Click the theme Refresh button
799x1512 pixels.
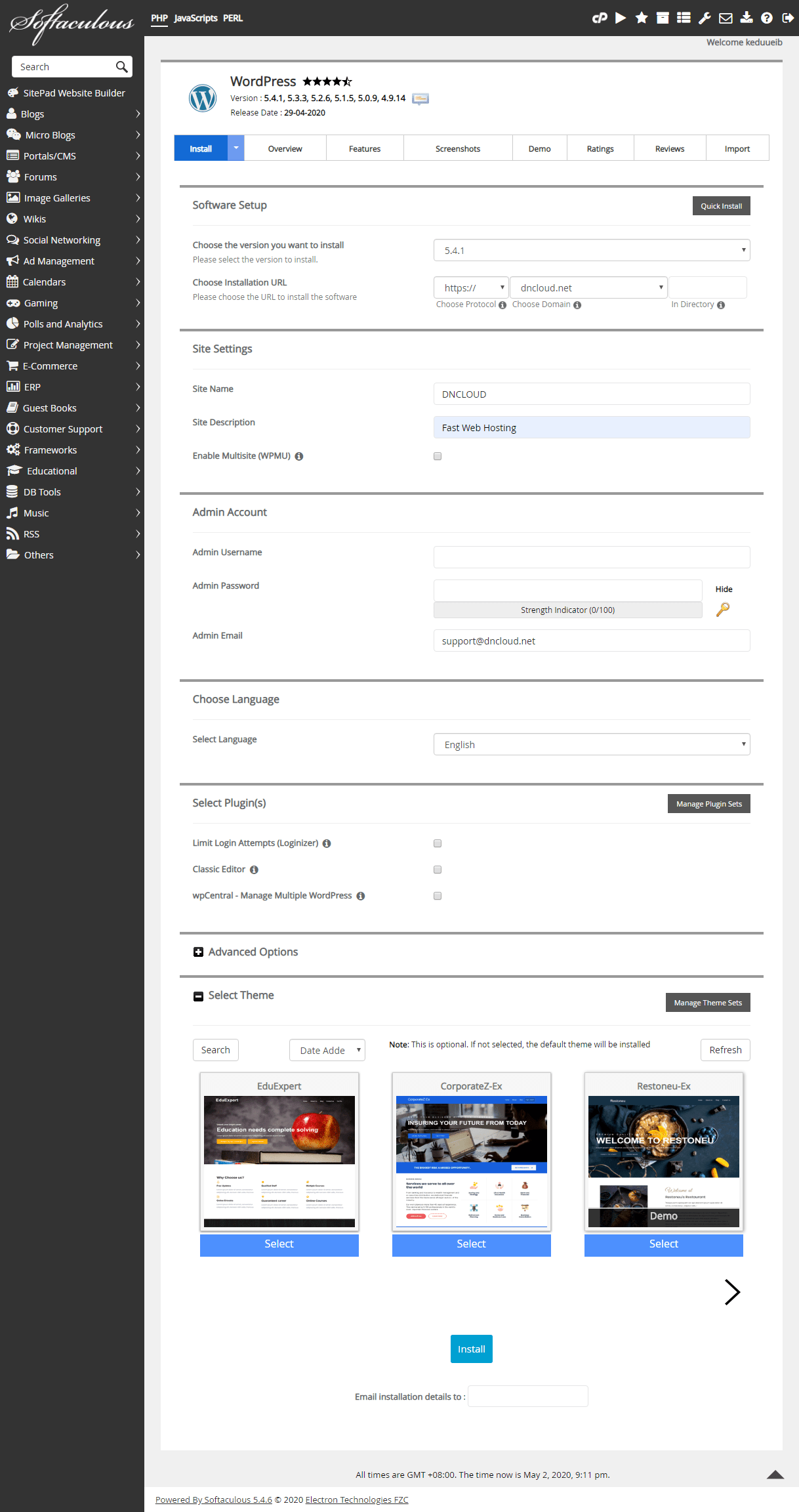tap(726, 1050)
